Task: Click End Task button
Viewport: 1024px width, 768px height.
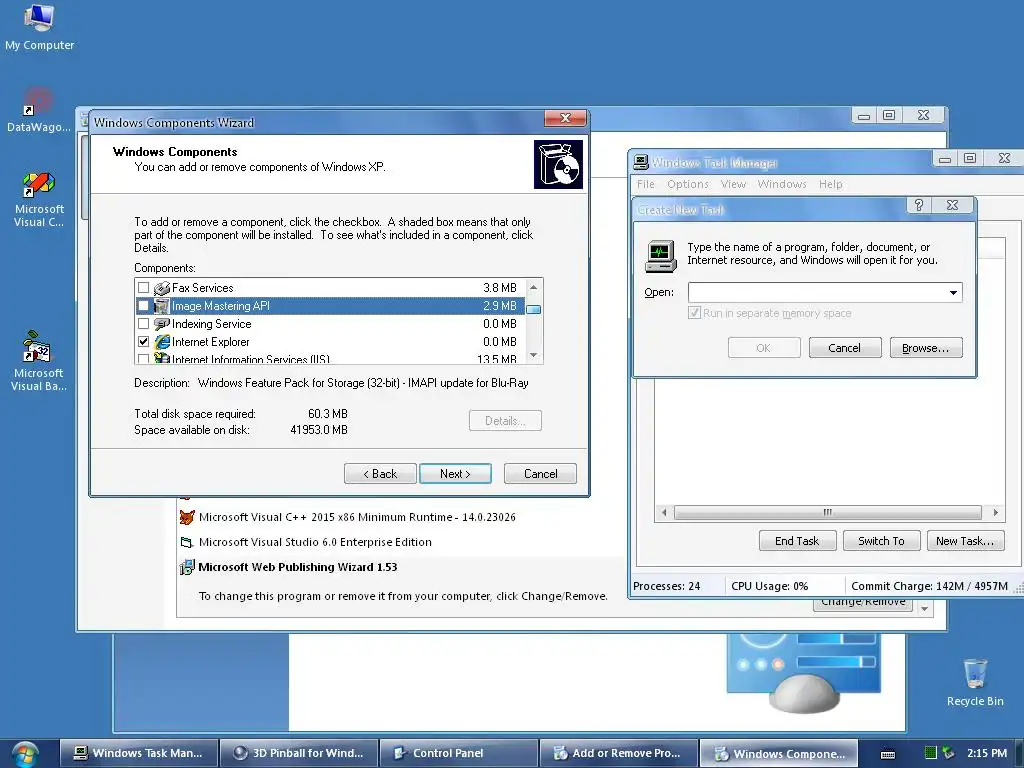Action: [x=797, y=541]
